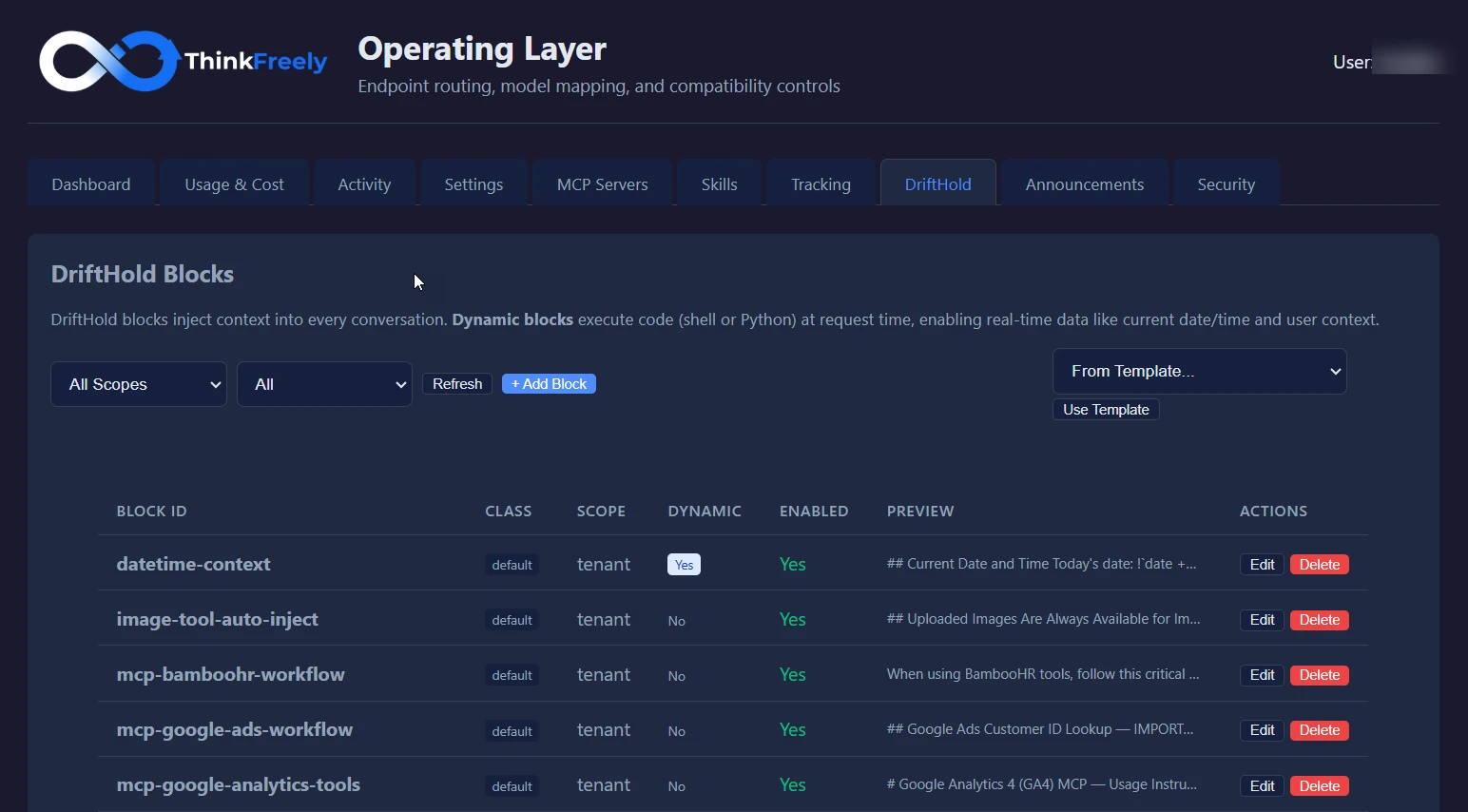Click the ENABLED column header
This screenshot has height=812, width=1468.
(x=814, y=511)
